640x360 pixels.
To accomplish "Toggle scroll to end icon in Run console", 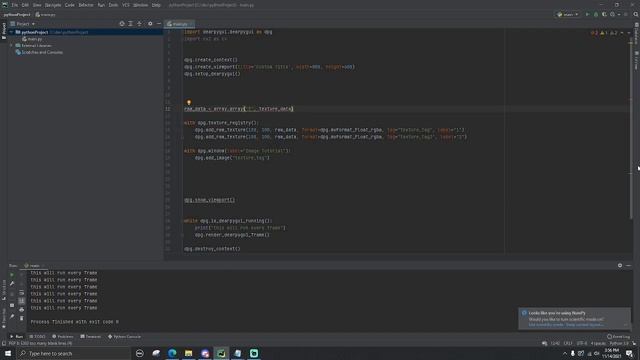I will [22, 301].
